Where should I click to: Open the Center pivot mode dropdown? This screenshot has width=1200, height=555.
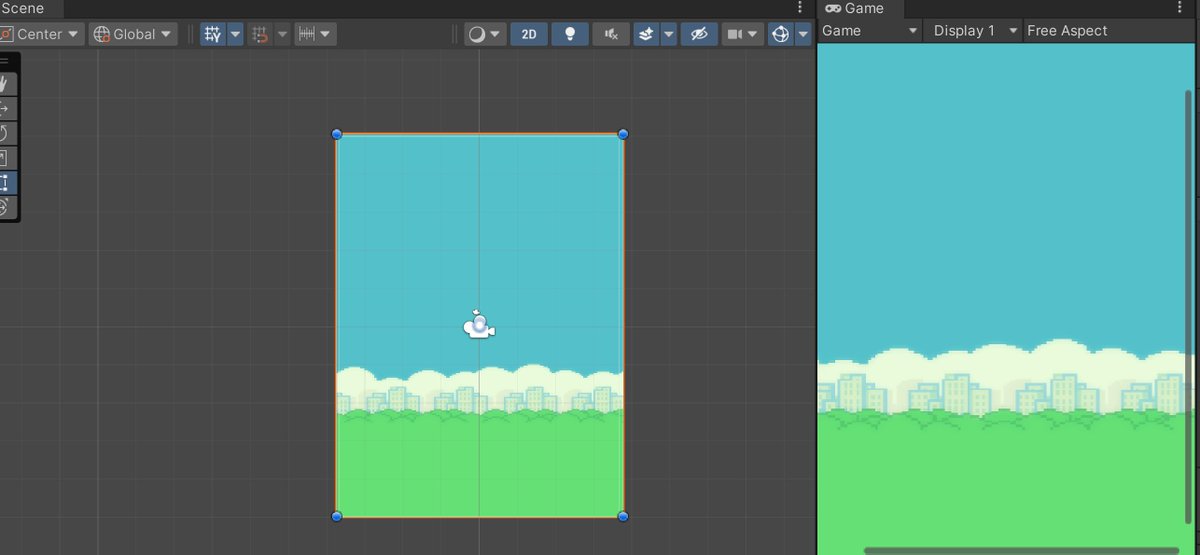pyautogui.click(x=42, y=34)
